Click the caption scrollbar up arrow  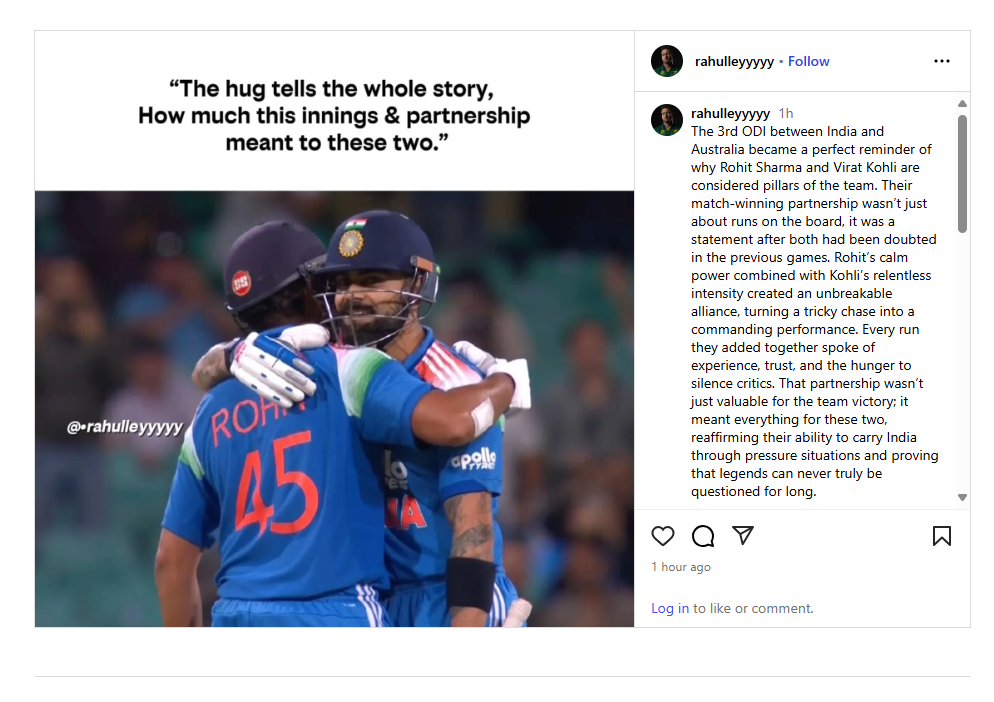[x=962, y=103]
